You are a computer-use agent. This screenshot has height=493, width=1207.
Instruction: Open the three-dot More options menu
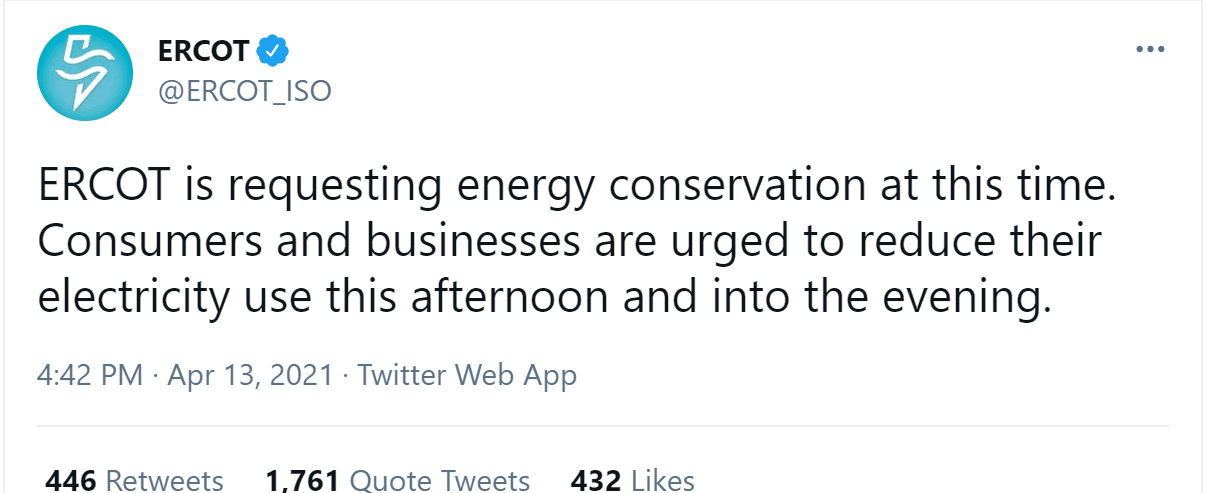click(x=1150, y=50)
